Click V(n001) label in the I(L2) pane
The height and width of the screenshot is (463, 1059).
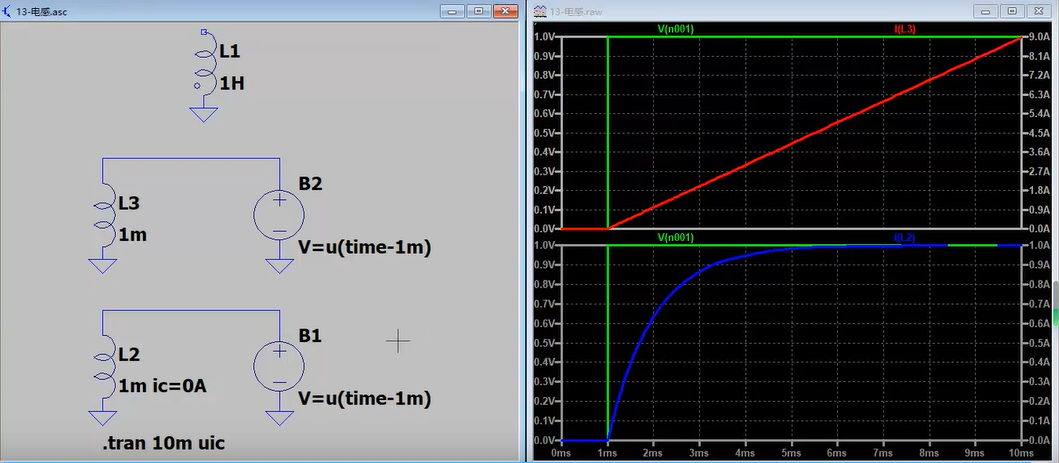675,238
